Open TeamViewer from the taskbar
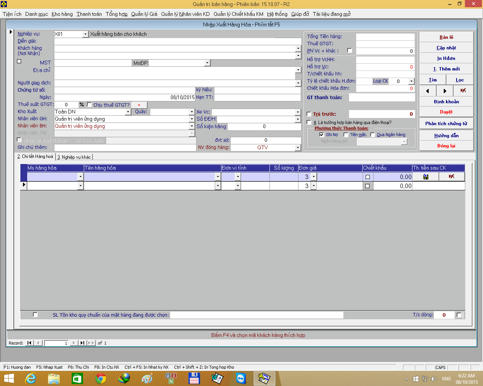 (x=241, y=379)
